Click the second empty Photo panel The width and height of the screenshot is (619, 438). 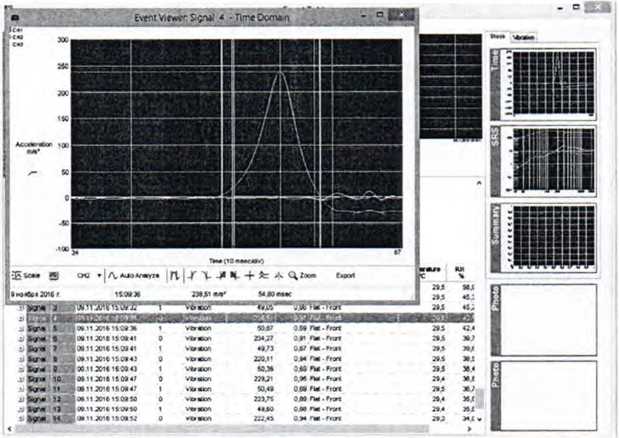(543, 395)
